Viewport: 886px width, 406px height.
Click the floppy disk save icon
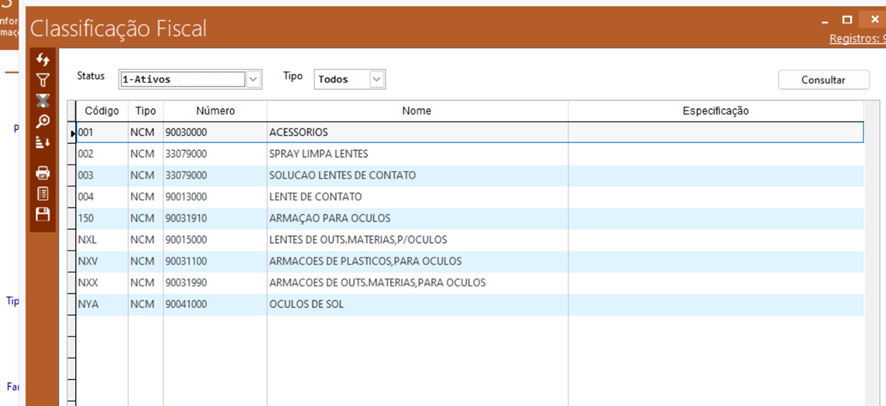pos(43,214)
